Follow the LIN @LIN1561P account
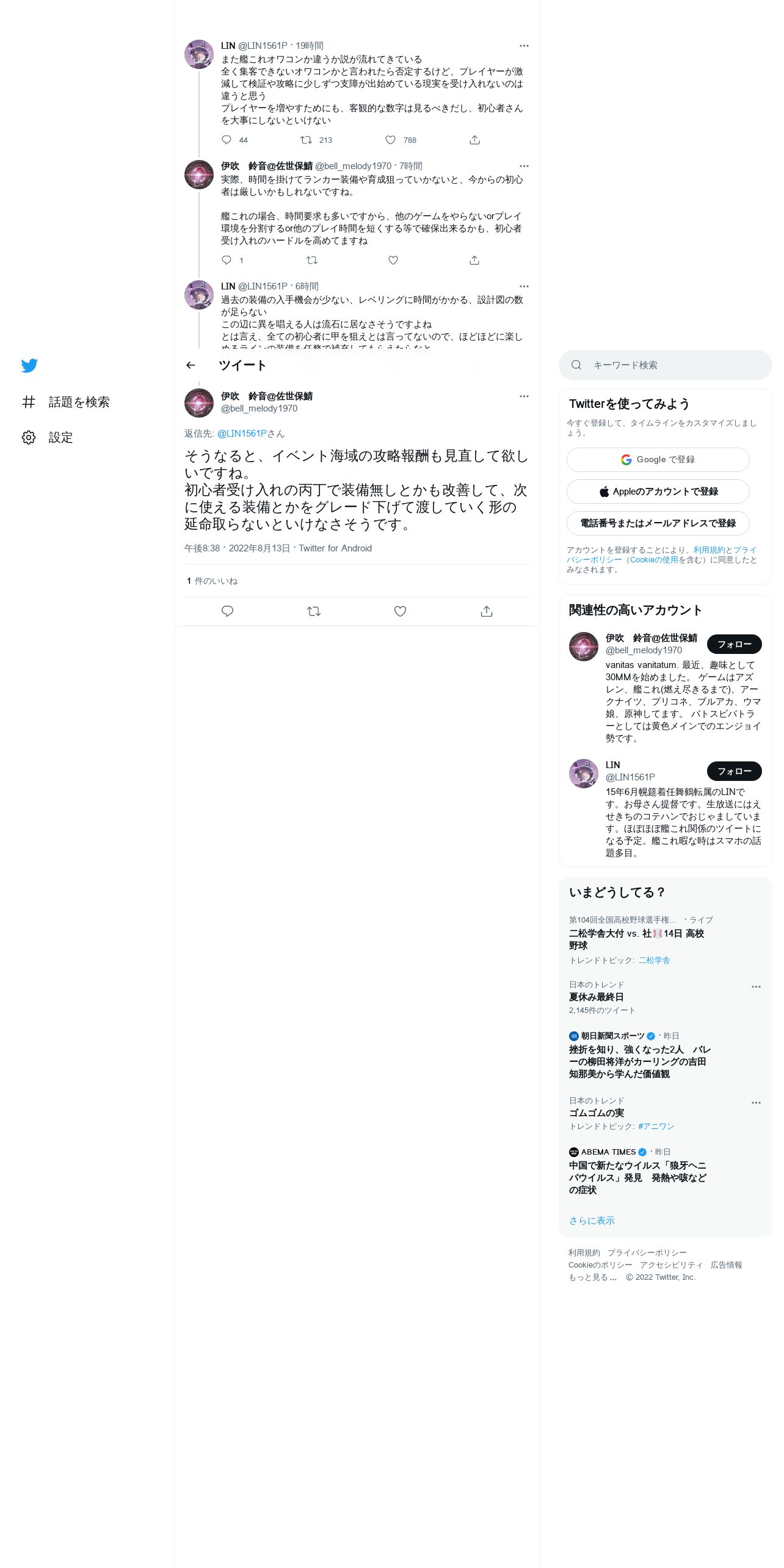Screen dimensions: 784x1568 coord(734,771)
